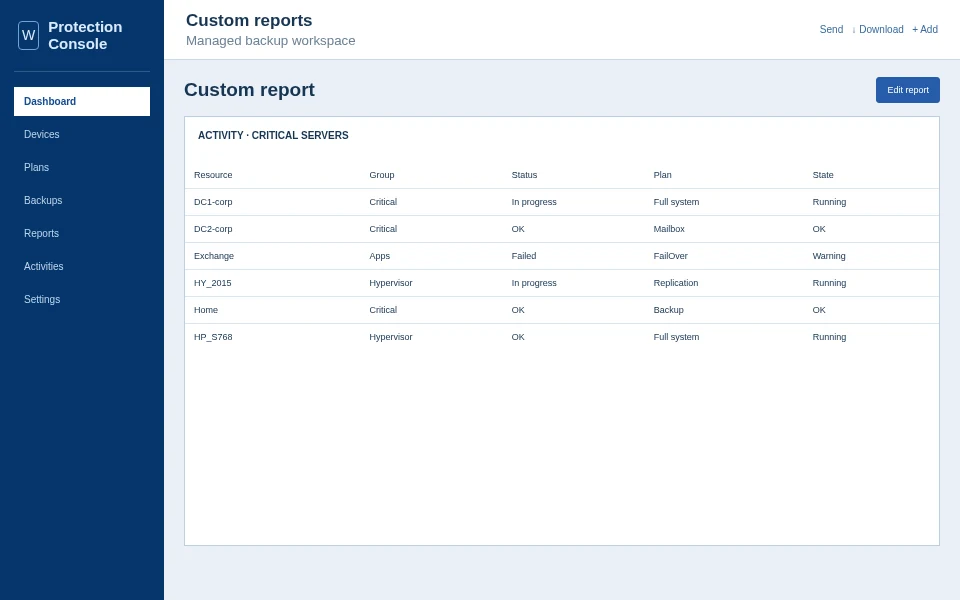Click Critical group for Home row
The width and height of the screenshot is (960, 600).
(383, 310)
